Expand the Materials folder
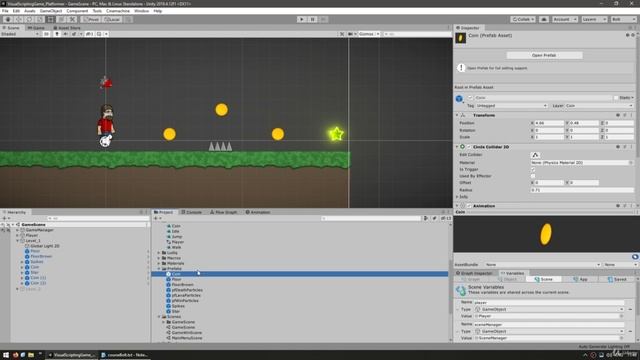Viewport: 640px width, 360px height. 159,264
